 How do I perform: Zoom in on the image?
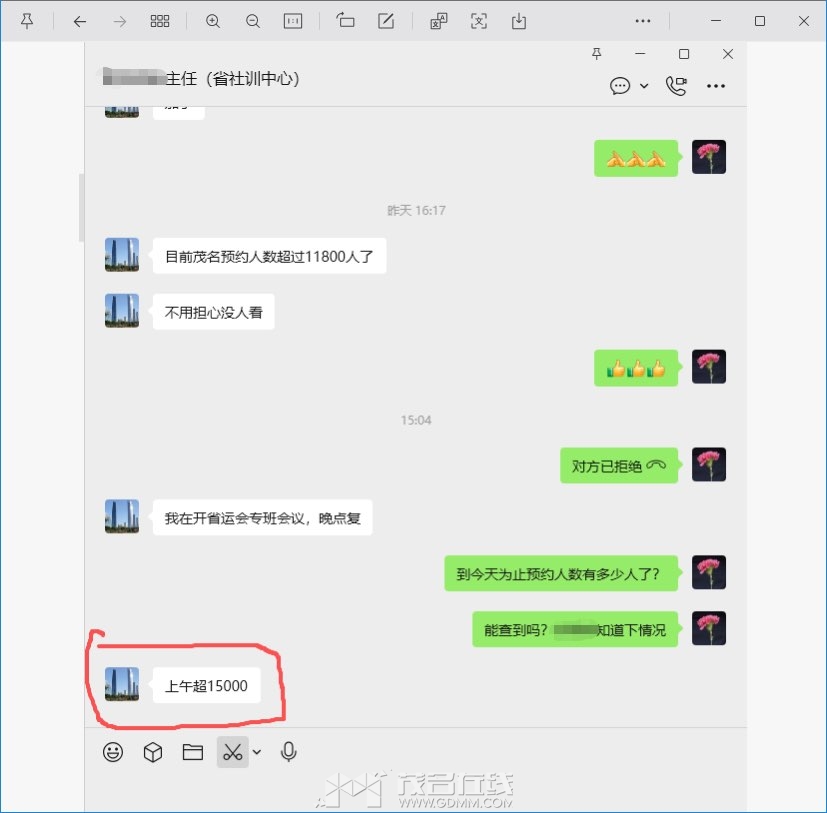pyautogui.click(x=212, y=21)
